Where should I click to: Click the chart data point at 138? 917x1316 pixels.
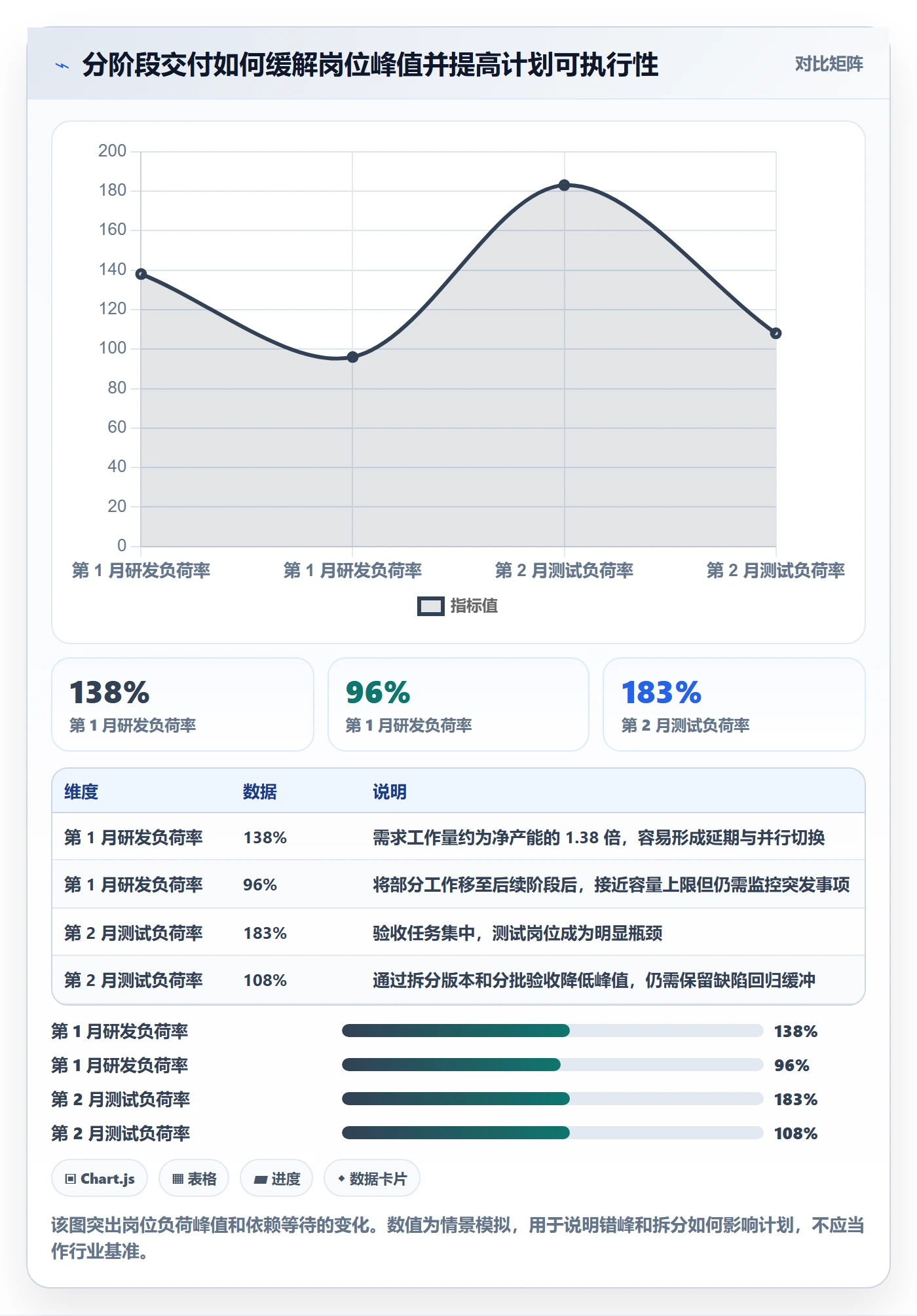pos(141,274)
